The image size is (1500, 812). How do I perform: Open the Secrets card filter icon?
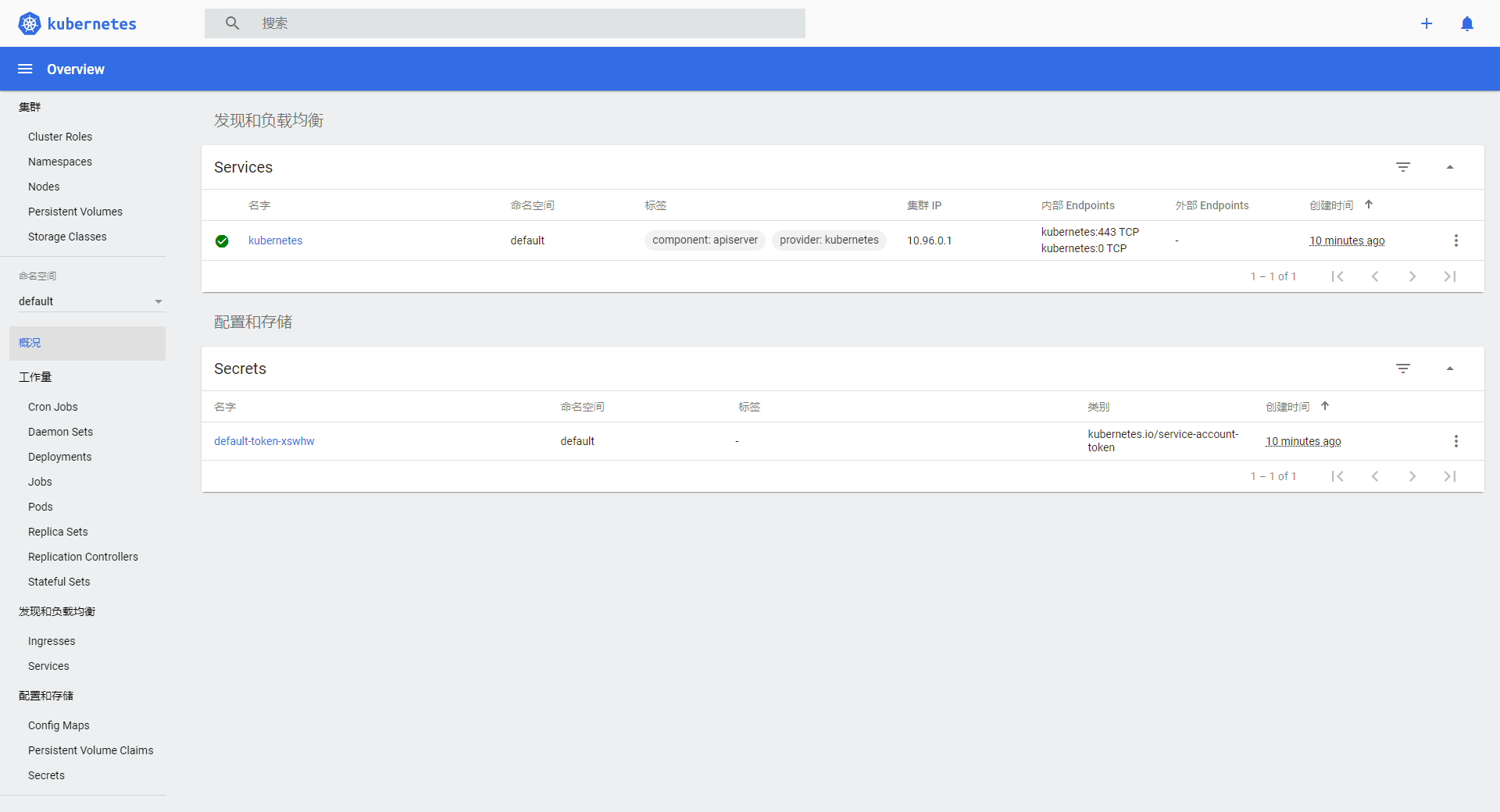[x=1403, y=369]
